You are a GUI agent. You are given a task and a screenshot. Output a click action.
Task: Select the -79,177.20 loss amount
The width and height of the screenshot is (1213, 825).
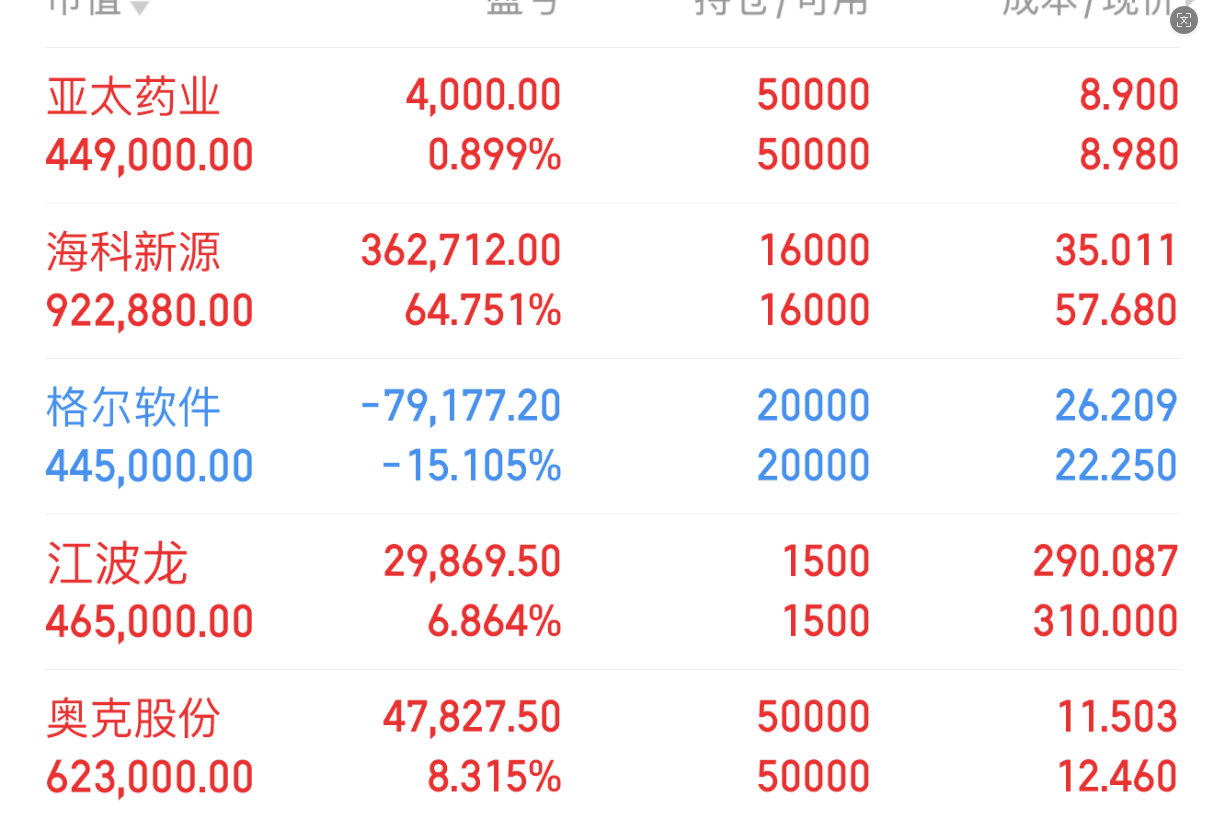pyautogui.click(x=460, y=406)
